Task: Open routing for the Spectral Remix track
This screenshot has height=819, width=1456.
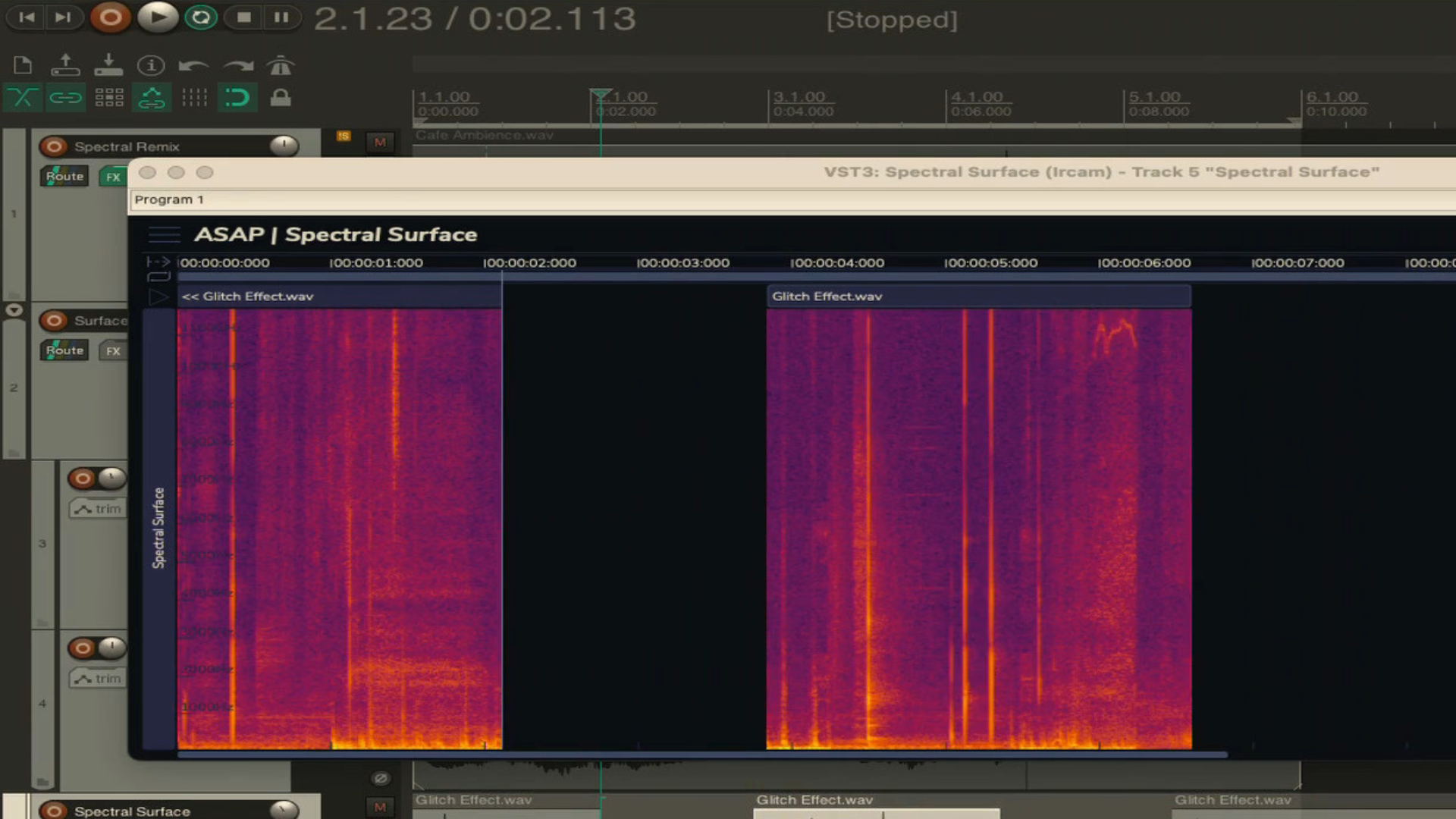Action: [64, 176]
